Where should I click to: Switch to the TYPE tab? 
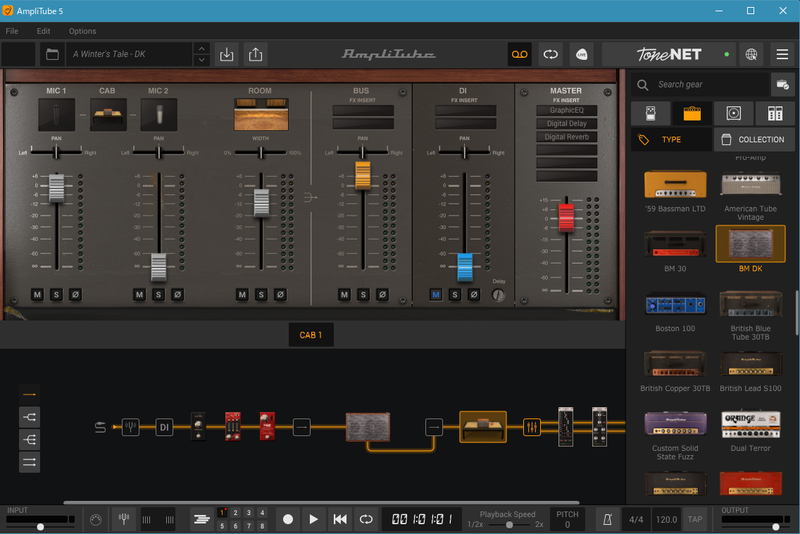point(671,139)
